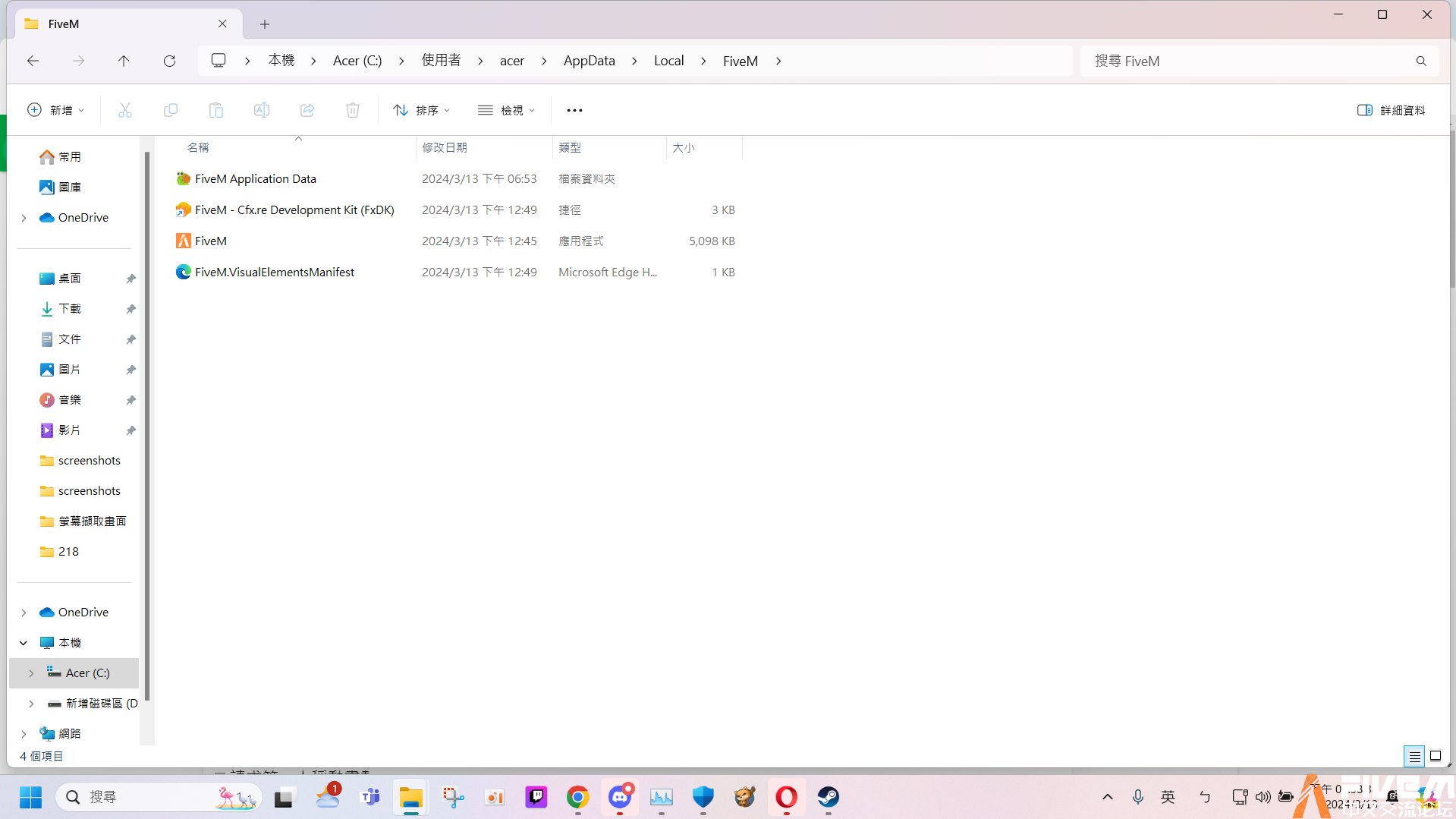Image resolution: width=1456 pixels, height=819 pixels.
Task: Open Twitch app from taskbar
Action: coord(536,797)
